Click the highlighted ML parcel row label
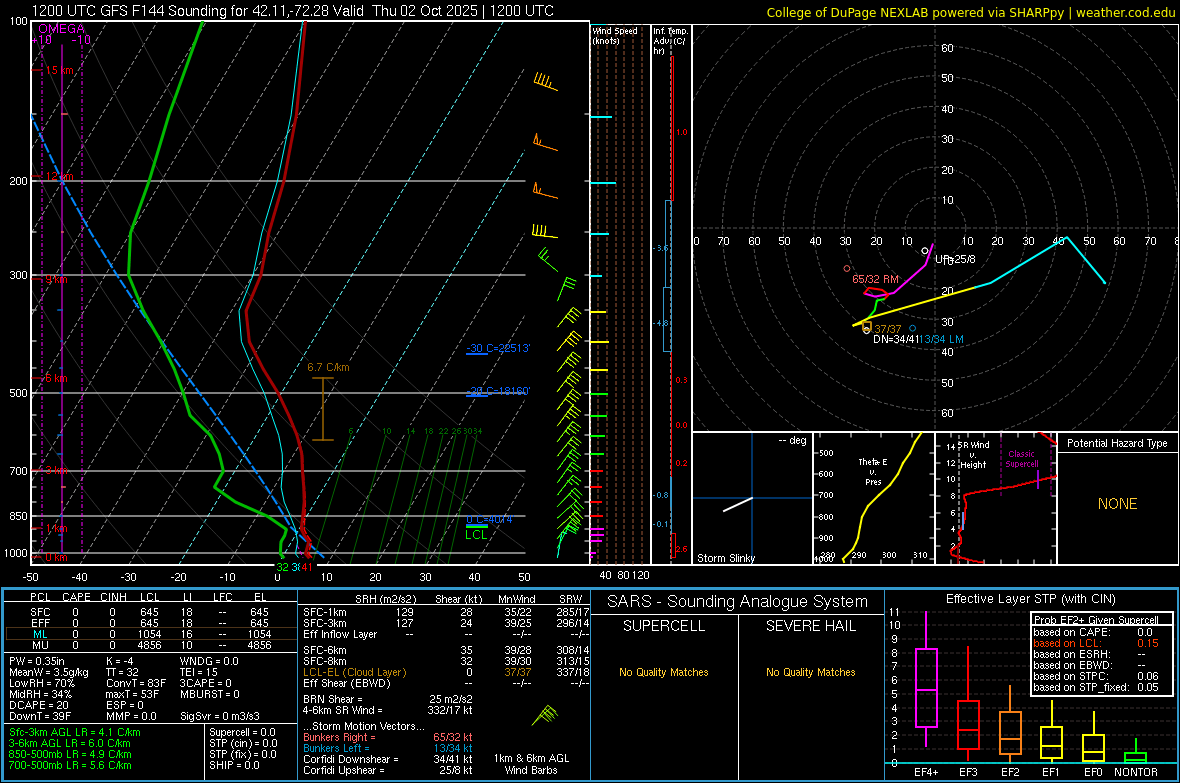The height and width of the screenshot is (783, 1180). [40, 634]
